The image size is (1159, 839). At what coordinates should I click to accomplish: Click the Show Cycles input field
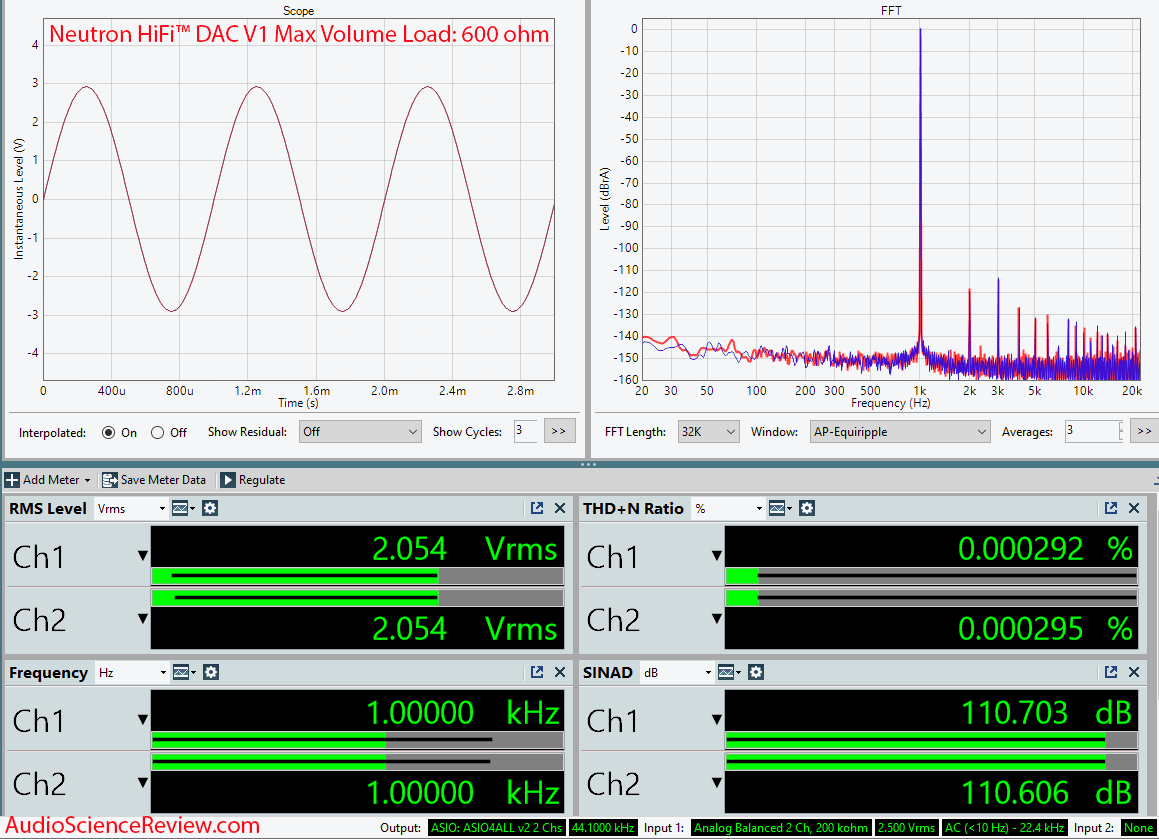pyautogui.click(x=525, y=431)
